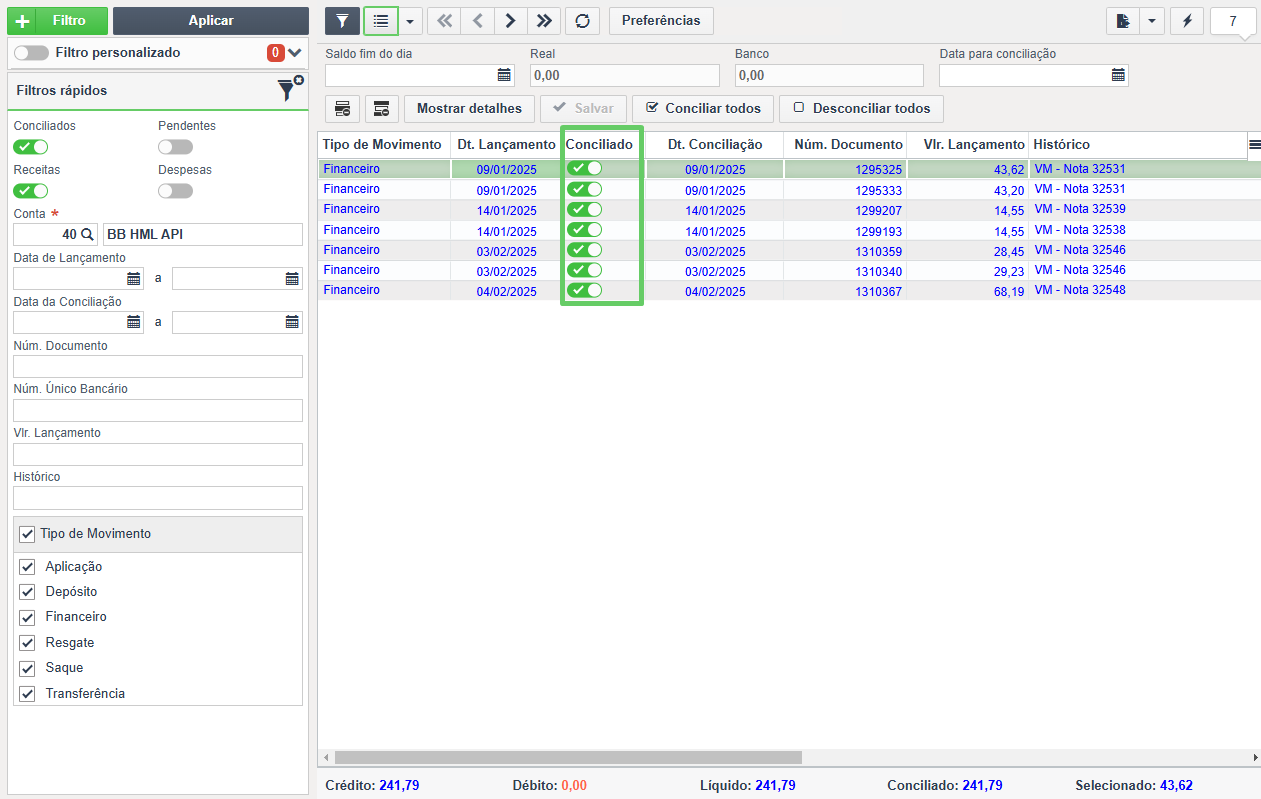Click Desconciliar todos button

(861, 108)
